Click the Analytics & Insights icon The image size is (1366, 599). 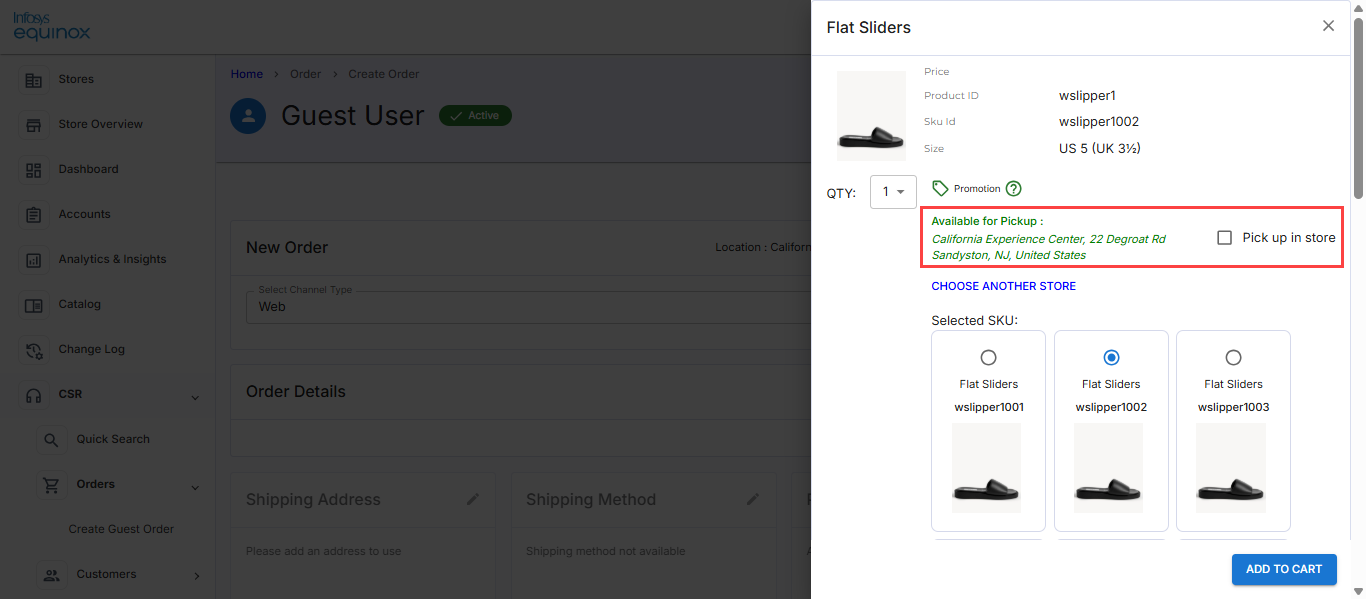(x=34, y=260)
